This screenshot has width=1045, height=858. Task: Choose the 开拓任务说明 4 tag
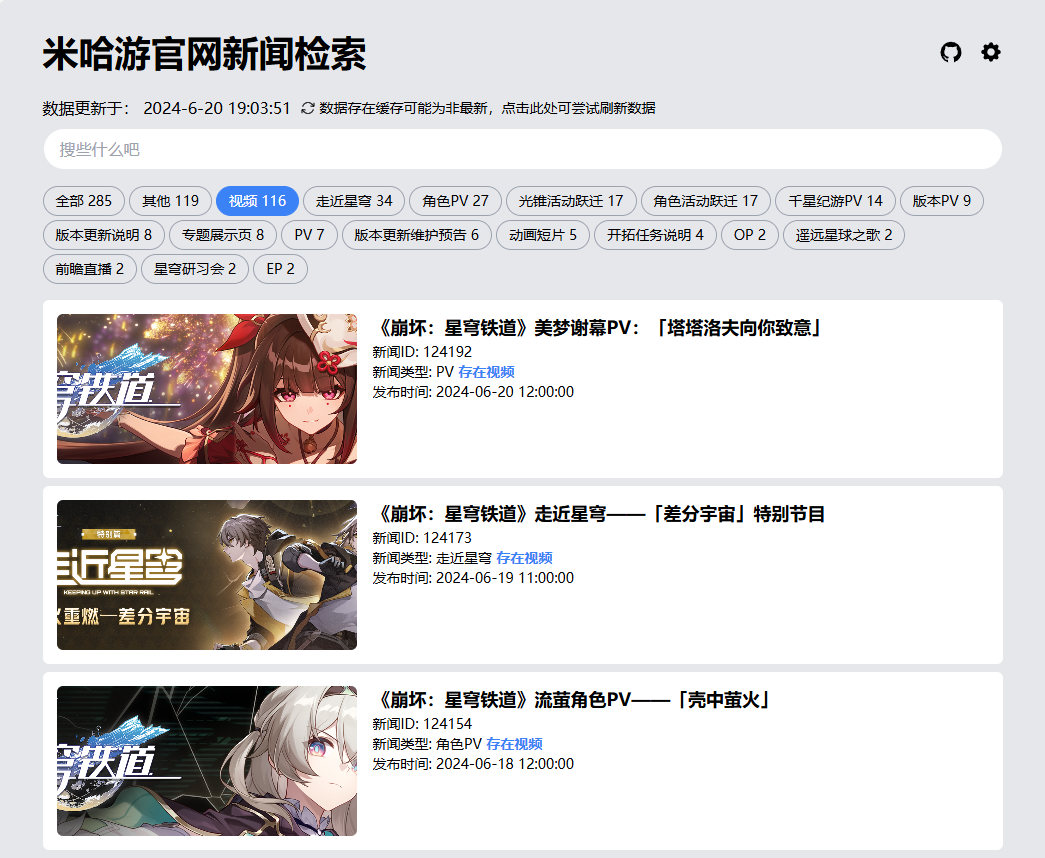(x=655, y=235)
